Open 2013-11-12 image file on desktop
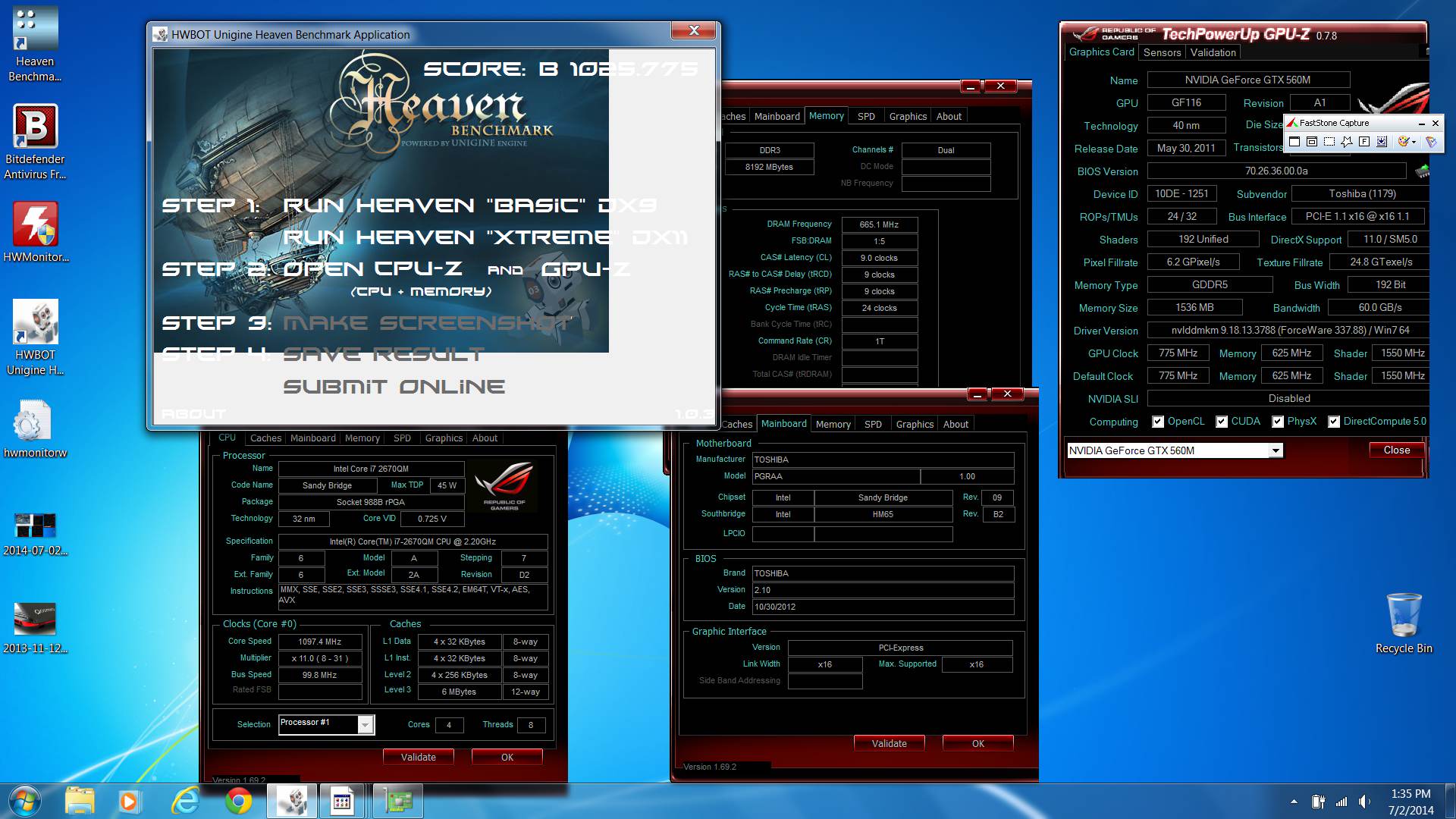This screenshot has height=819, width=1456. click(x=35, y=628)
